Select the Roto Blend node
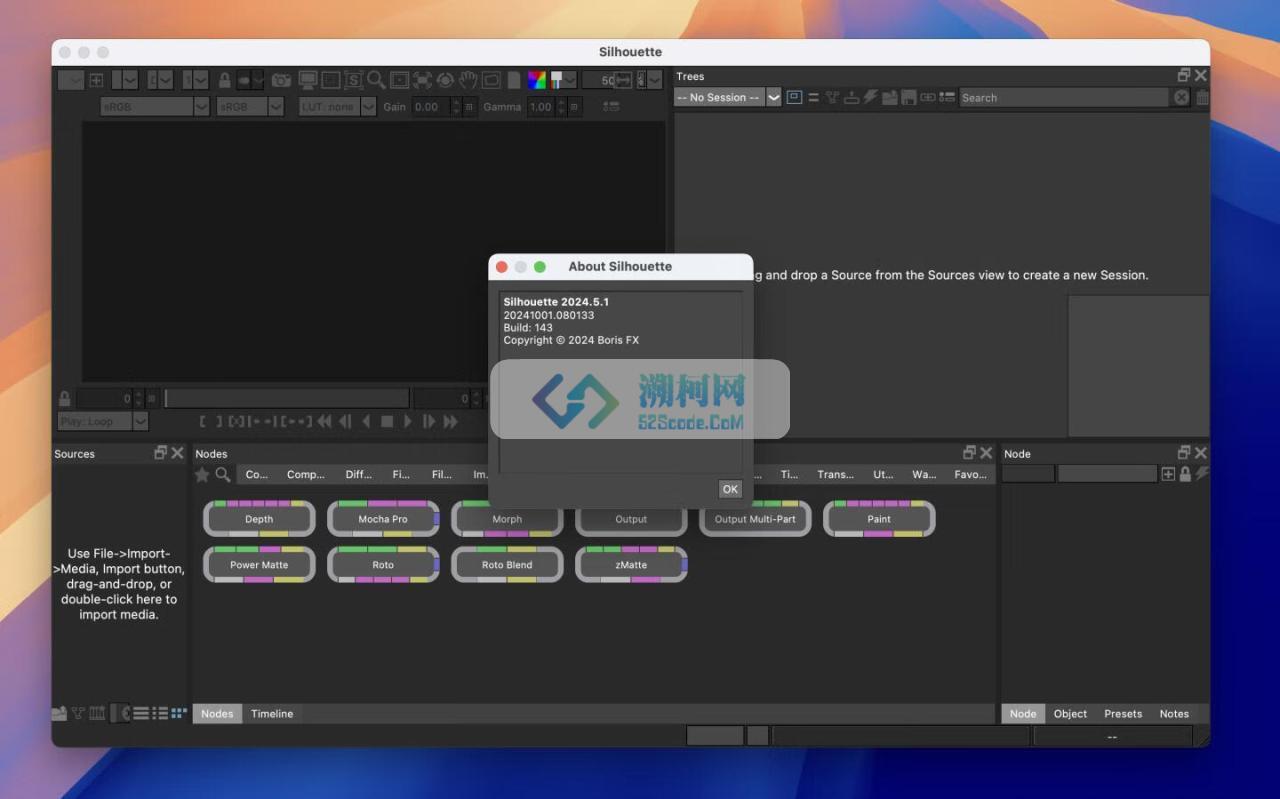Viewport: 1280px width, 799px height. [507, 565]
